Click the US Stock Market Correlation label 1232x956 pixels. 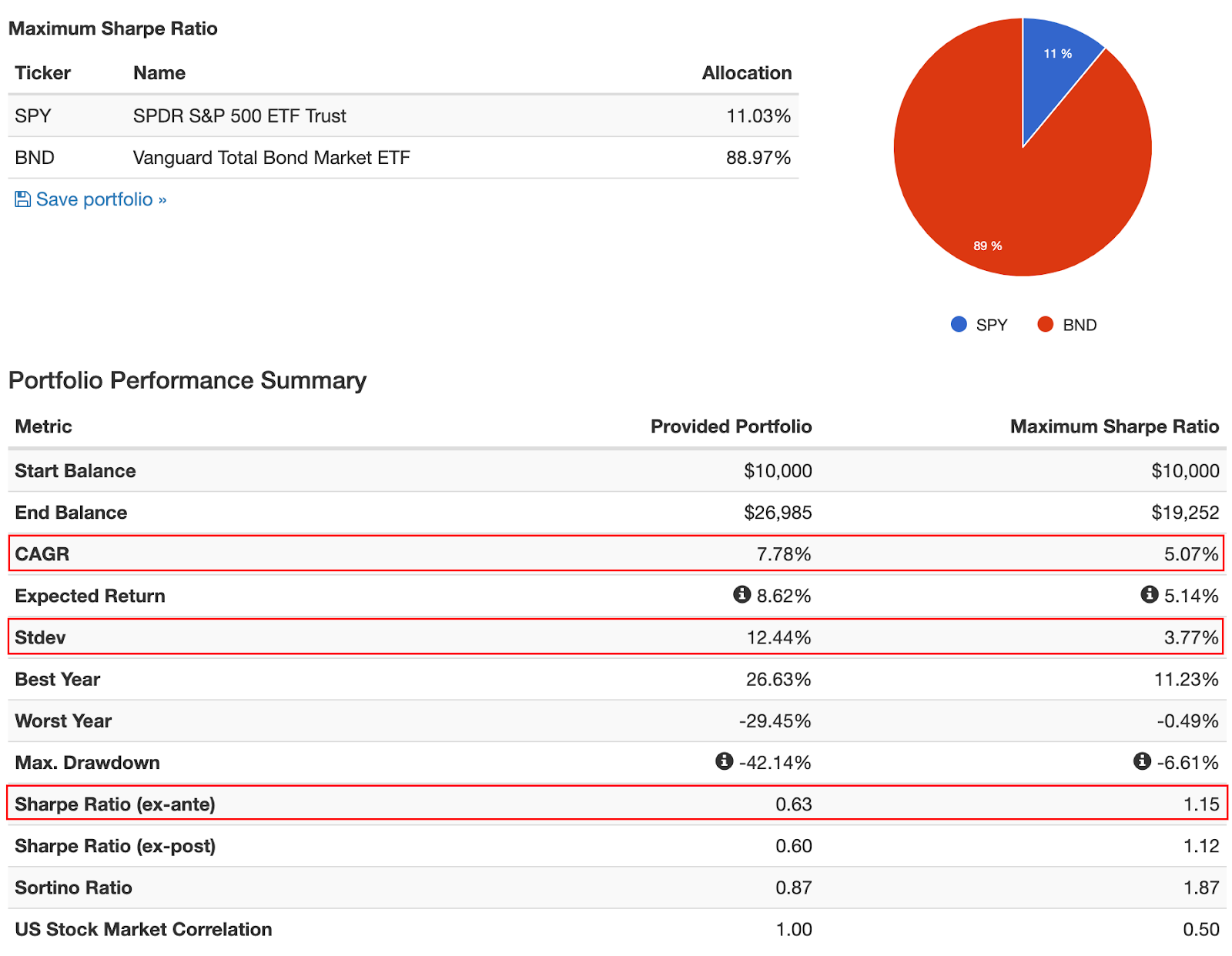[144, 929]
